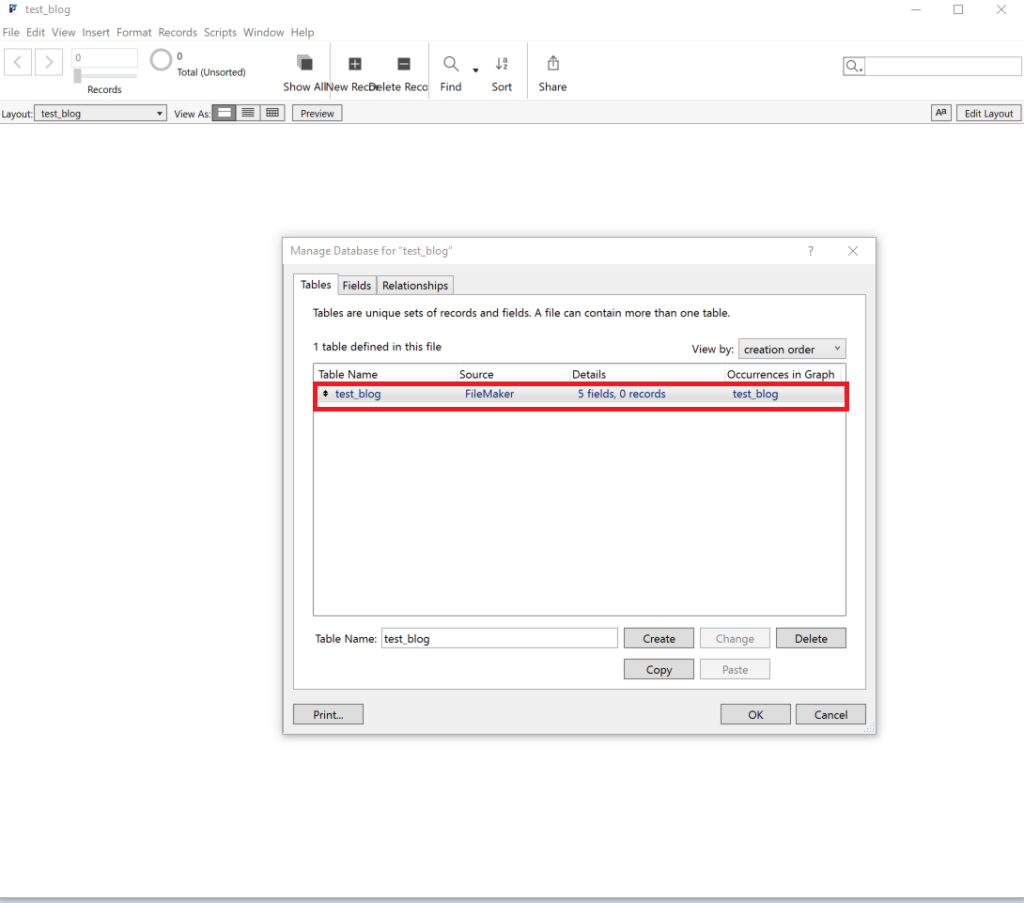This screenshot has height=903, width=1024.
Task: Switch to the Relationships tab
Action: pyautogui.click(x=415, y=285)
